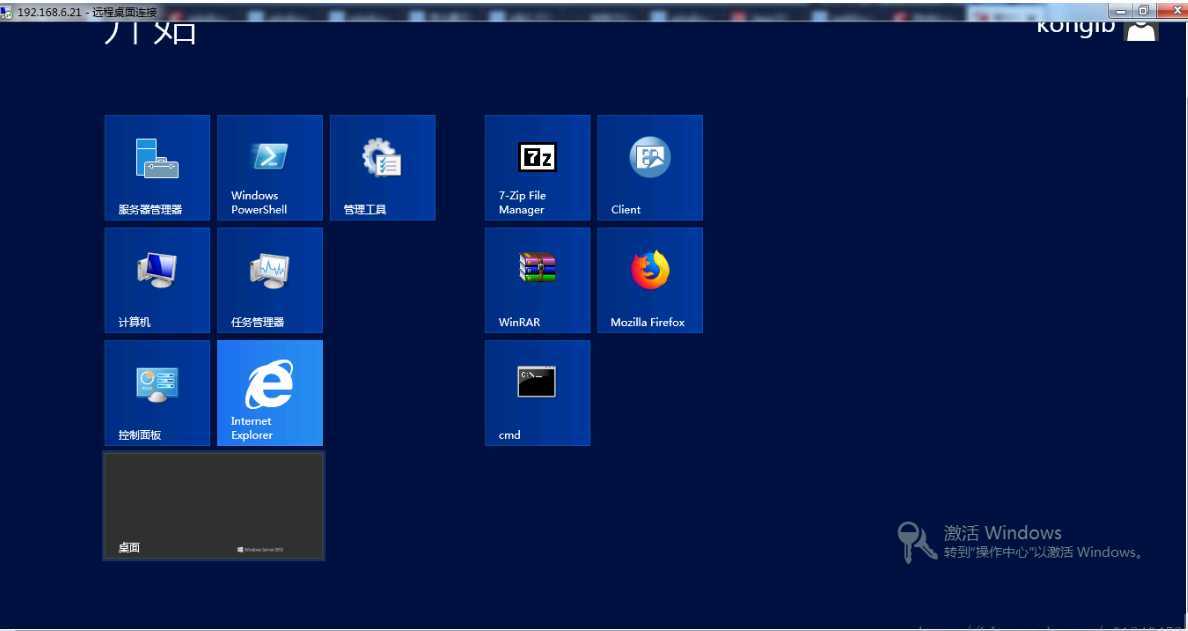Open the Client tile
The image size is (1188, 631).
(650, 167)
